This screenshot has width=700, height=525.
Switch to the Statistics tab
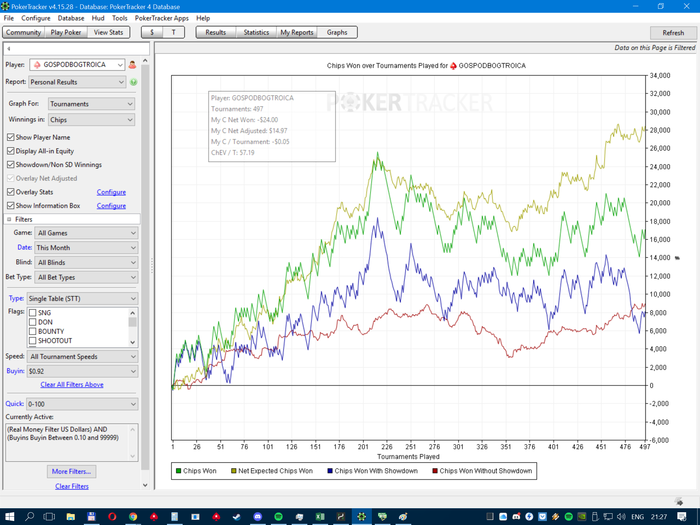coord(256,33)
